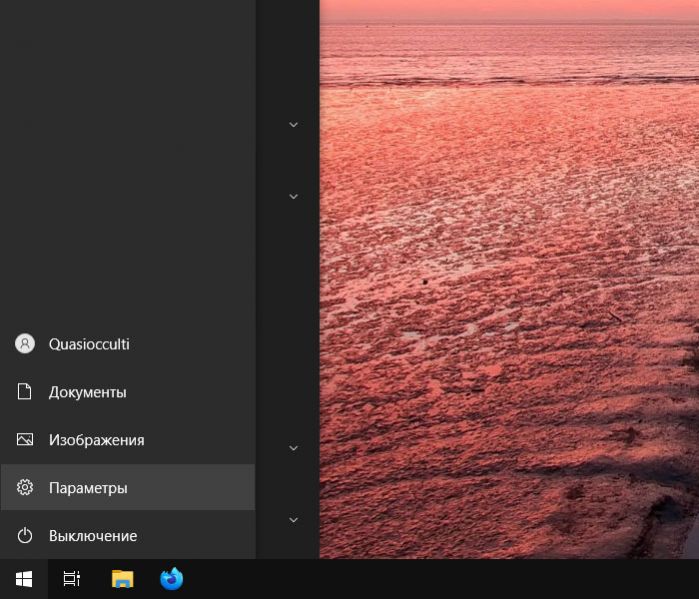Image resolution: width=699 pixels, height=599 pixels.
Task: Expand the lowest chevron near Выключение
Action: point(293,520)
